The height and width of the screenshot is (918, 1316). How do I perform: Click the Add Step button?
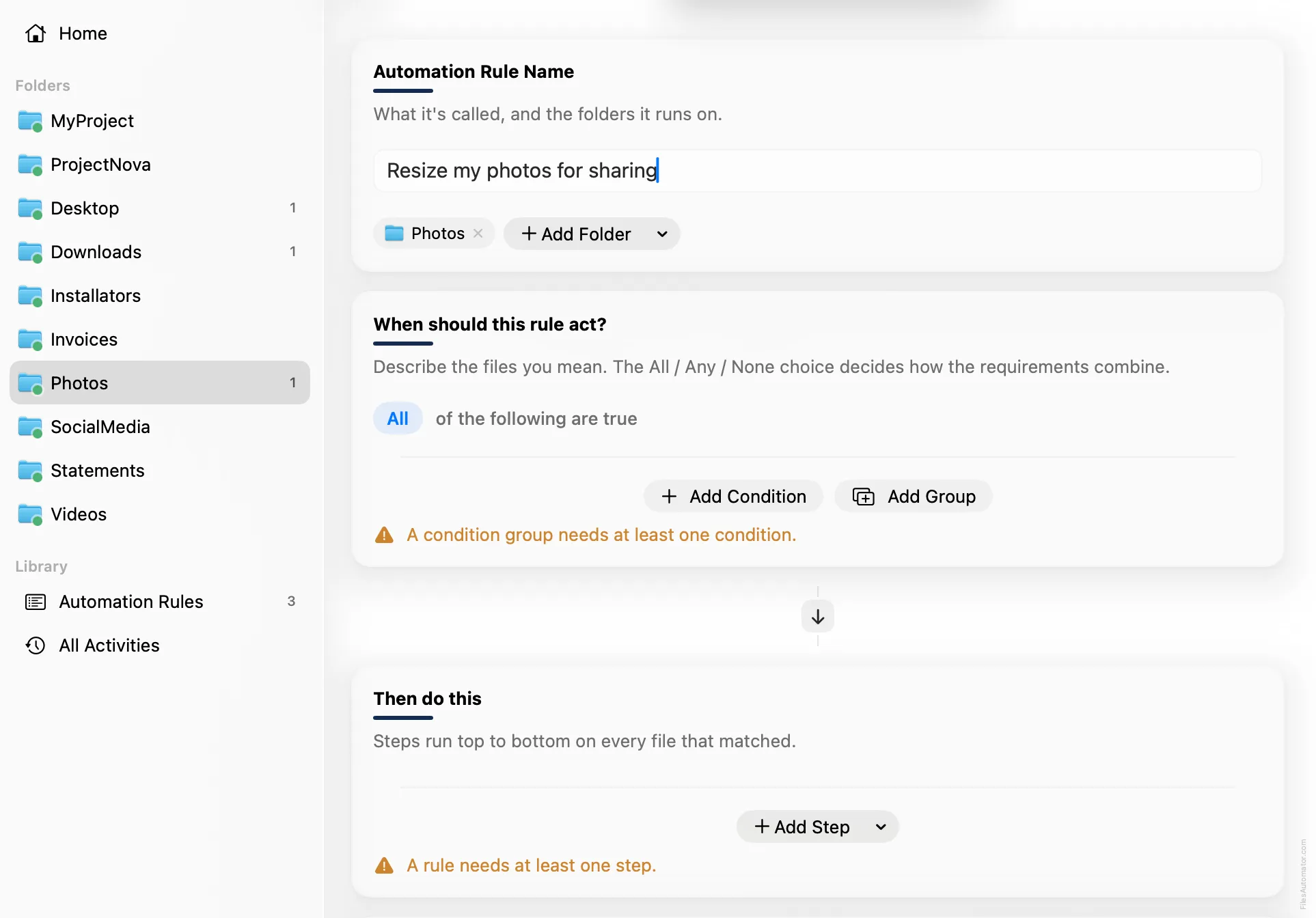[803, 827]
